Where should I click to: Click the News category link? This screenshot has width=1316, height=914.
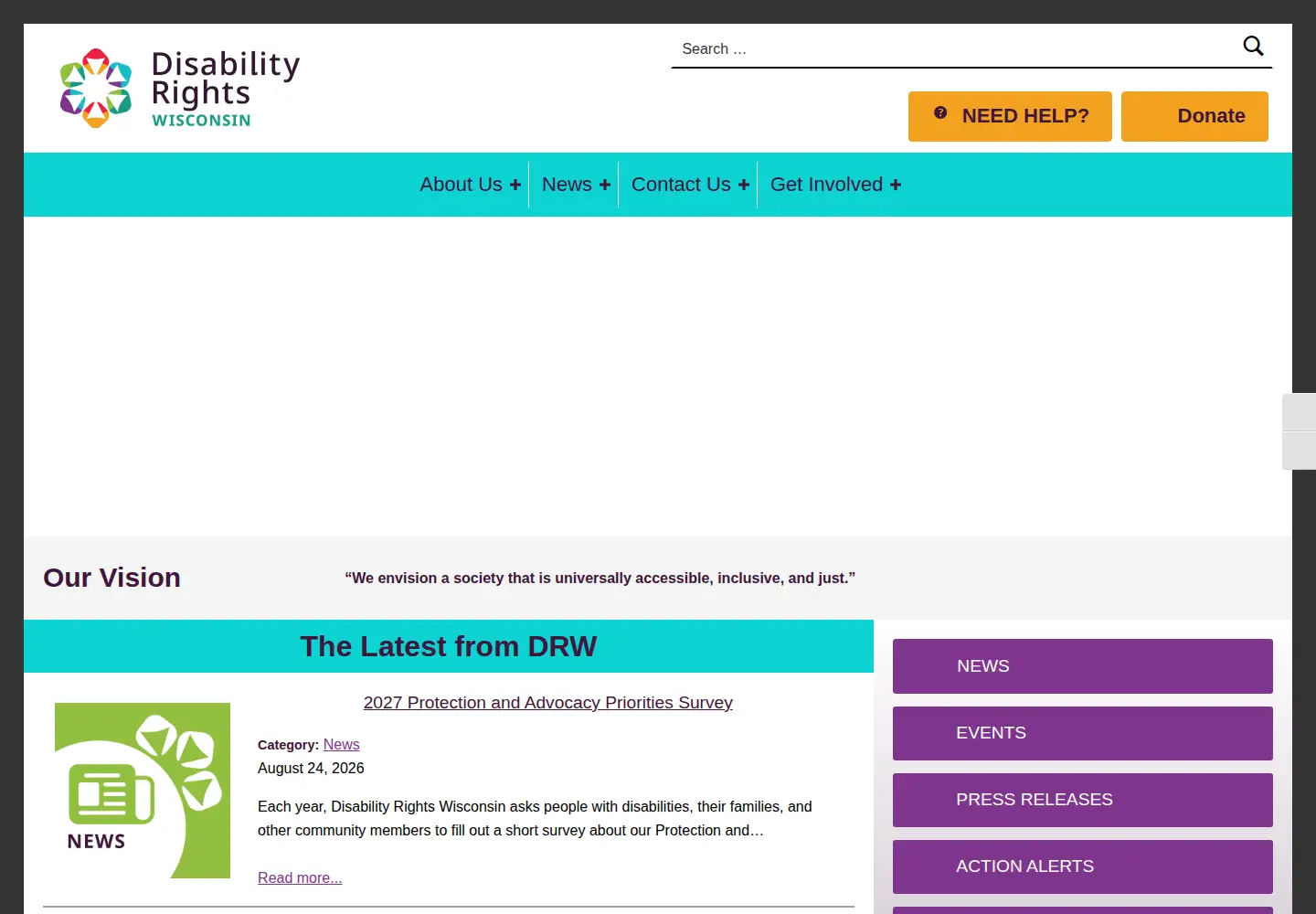point(341,745)
